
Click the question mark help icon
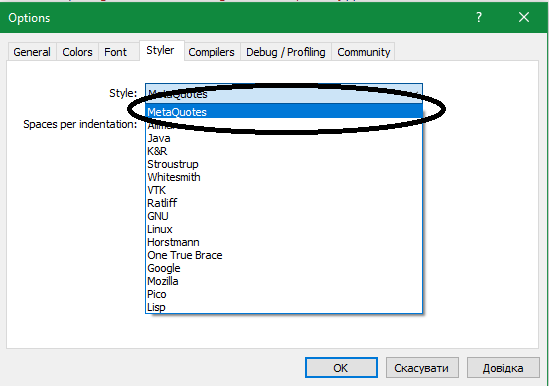pyautogui.click(x=479, y=17)
